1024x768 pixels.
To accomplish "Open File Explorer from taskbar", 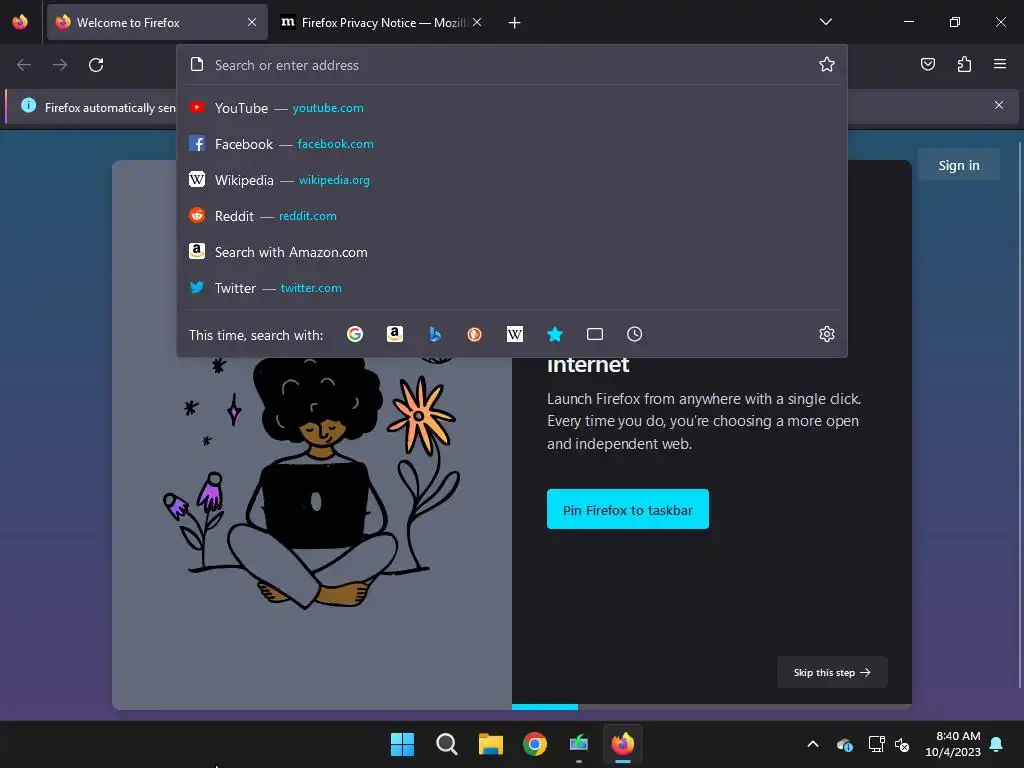I will coord(490,744).
